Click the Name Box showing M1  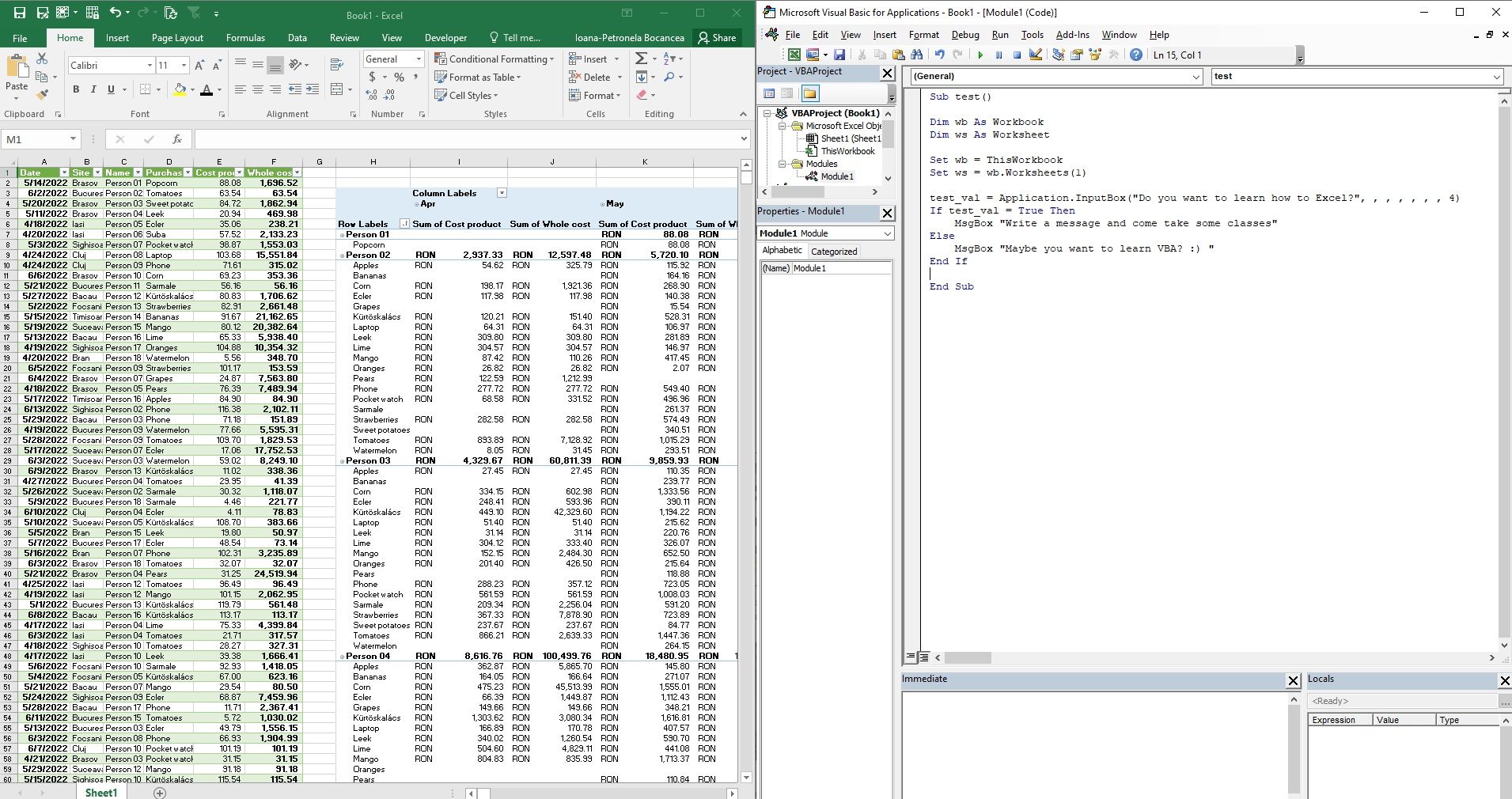(34, 139)
